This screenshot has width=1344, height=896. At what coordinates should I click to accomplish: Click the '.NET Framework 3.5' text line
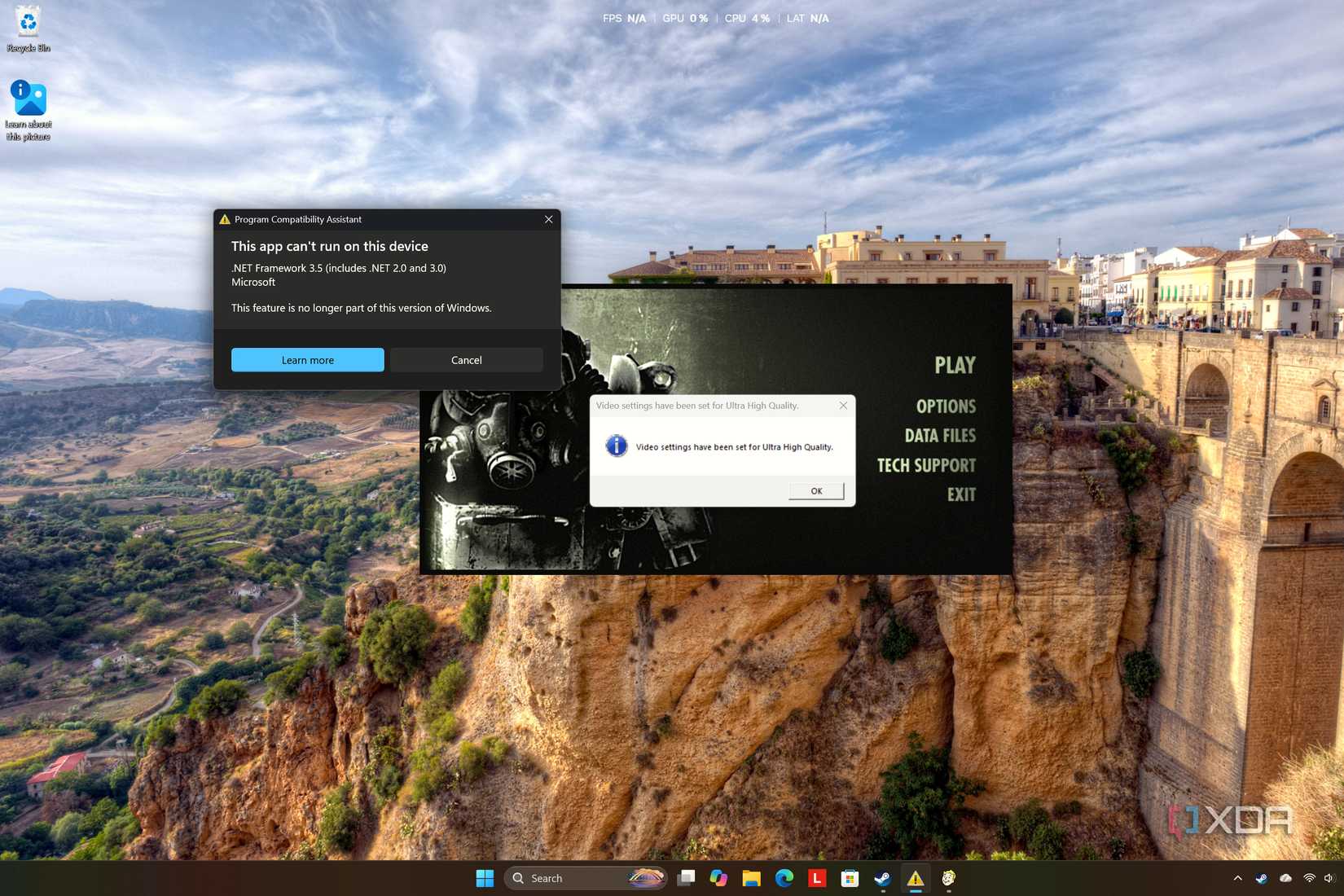[338, 268]
